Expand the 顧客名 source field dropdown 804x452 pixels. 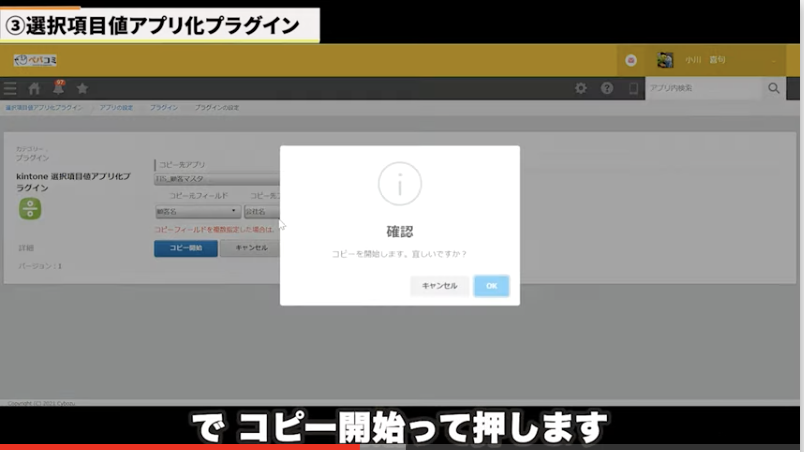pyautogui.click(x=197, y=212)
